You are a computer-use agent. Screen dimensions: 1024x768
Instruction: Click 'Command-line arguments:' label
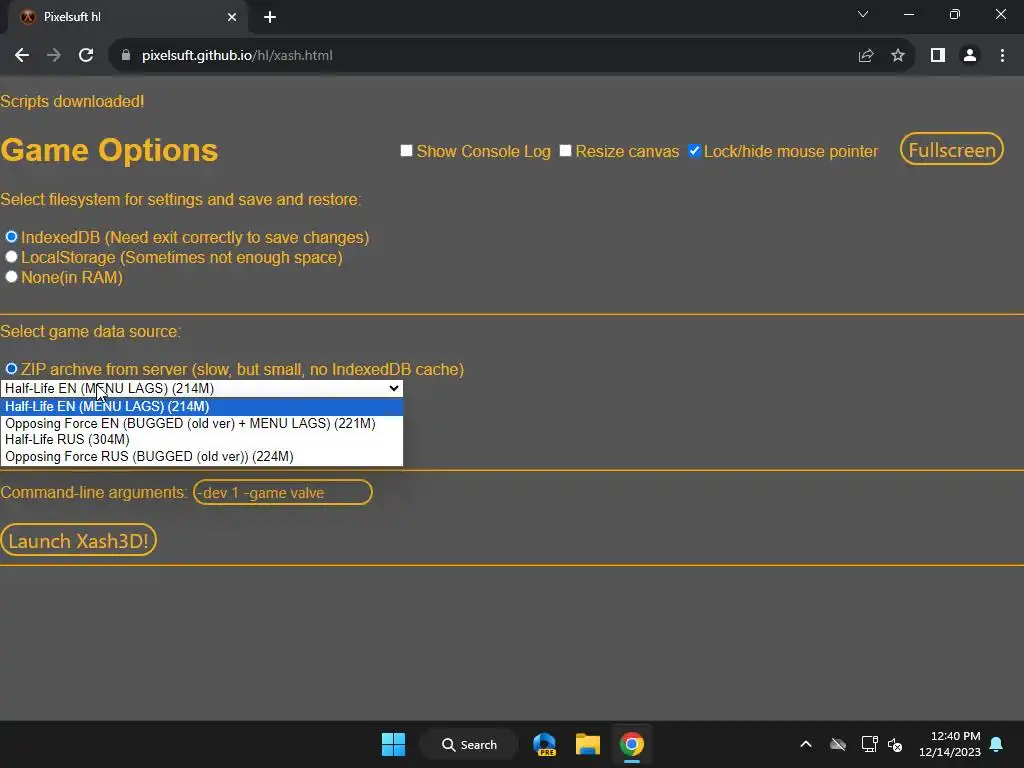click(95, 492)
